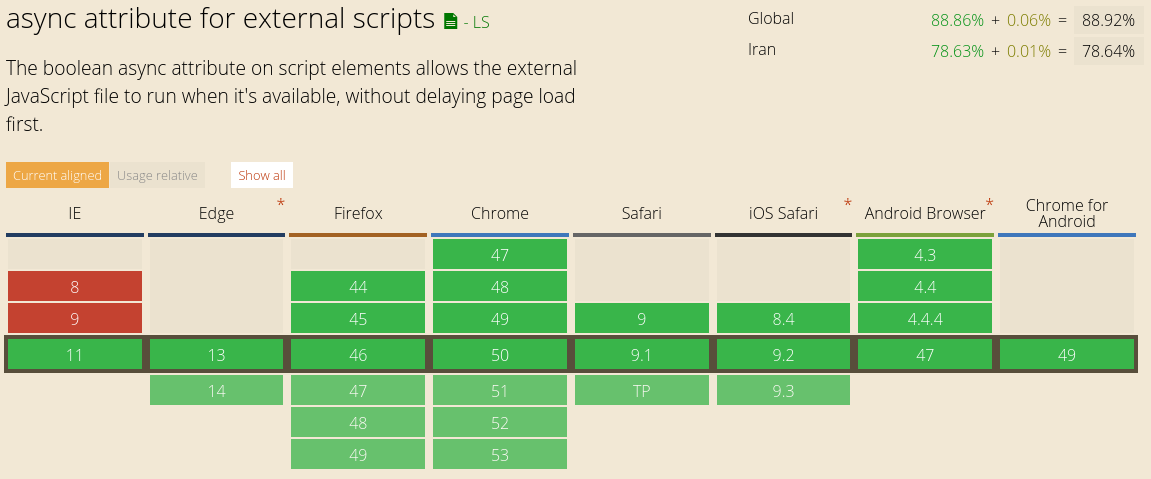This screenshot has height=479, width=1151.
Task: Click the Iran 78.63% supported value
Action: click(x=957, y=51)
